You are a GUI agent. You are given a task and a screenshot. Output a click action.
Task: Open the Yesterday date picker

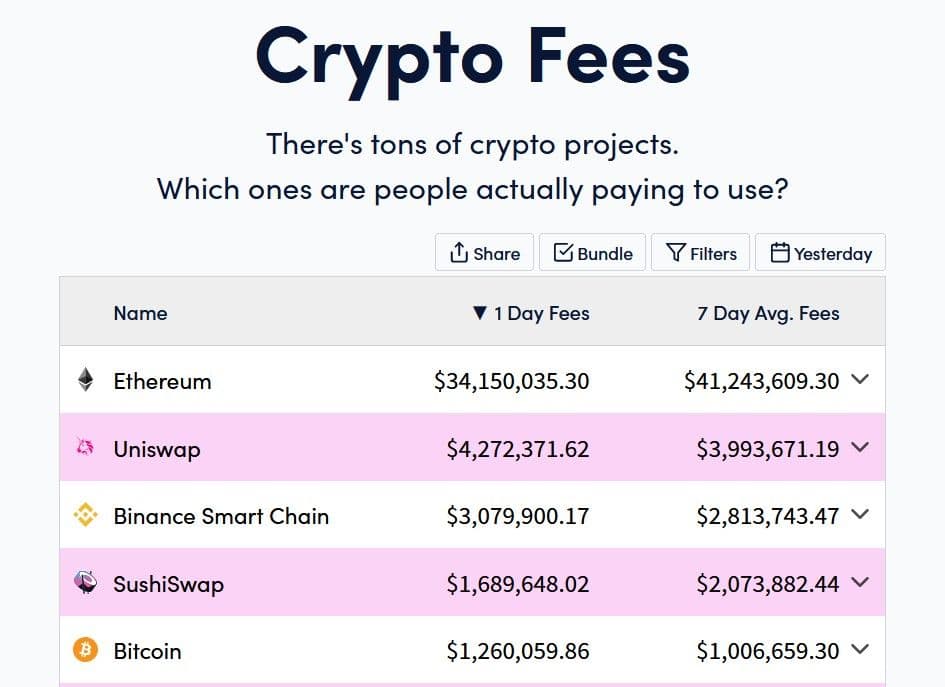tap(820, 253)
